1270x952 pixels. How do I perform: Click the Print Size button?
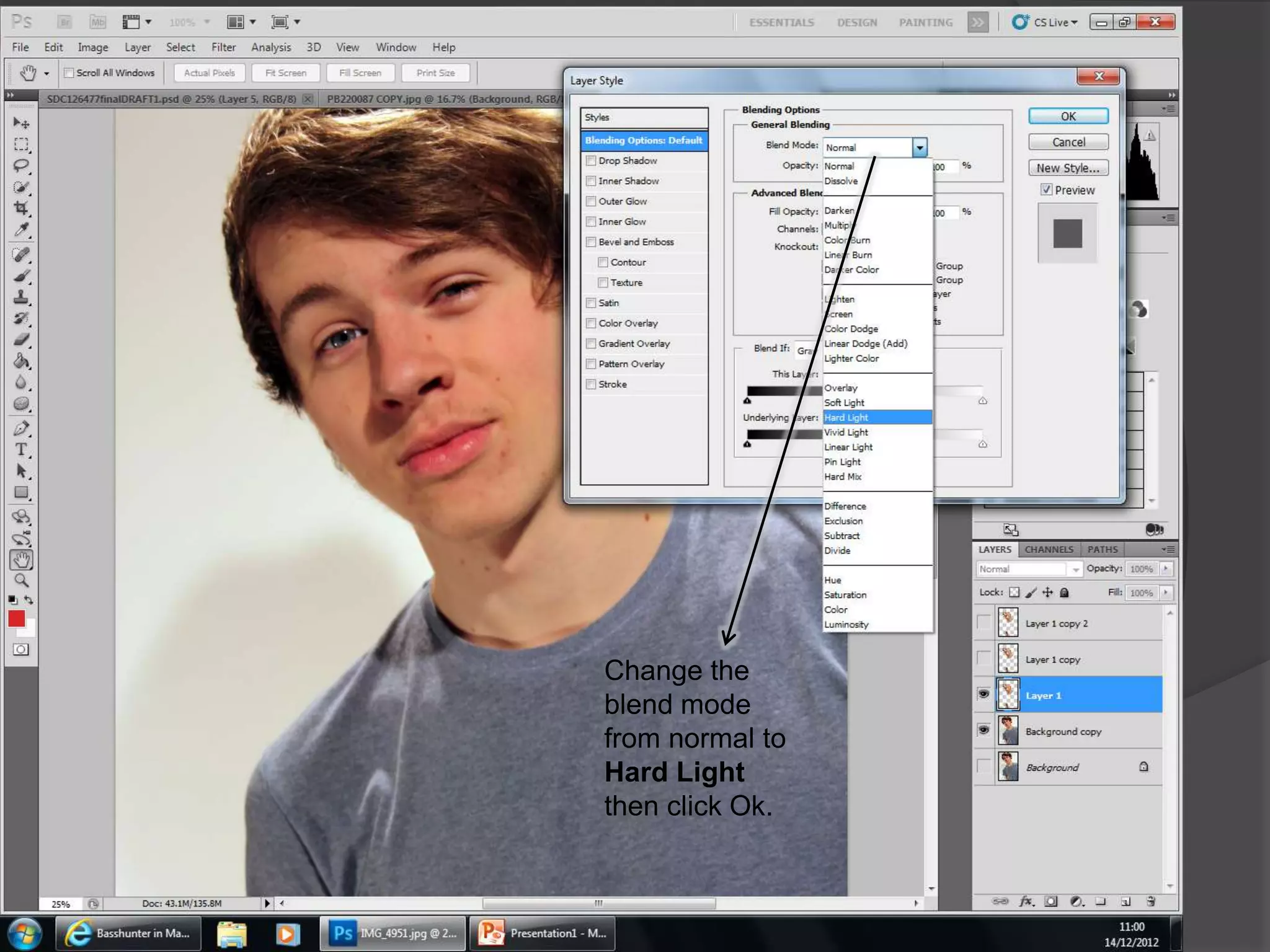tap(435, 73)
